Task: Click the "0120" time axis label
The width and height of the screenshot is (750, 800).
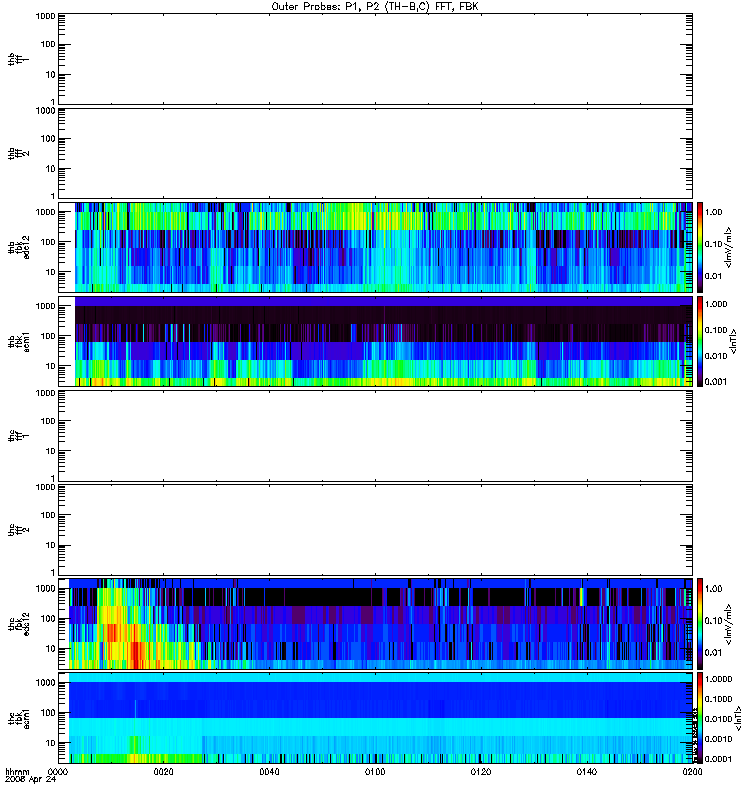Action: tap(481, 772)
